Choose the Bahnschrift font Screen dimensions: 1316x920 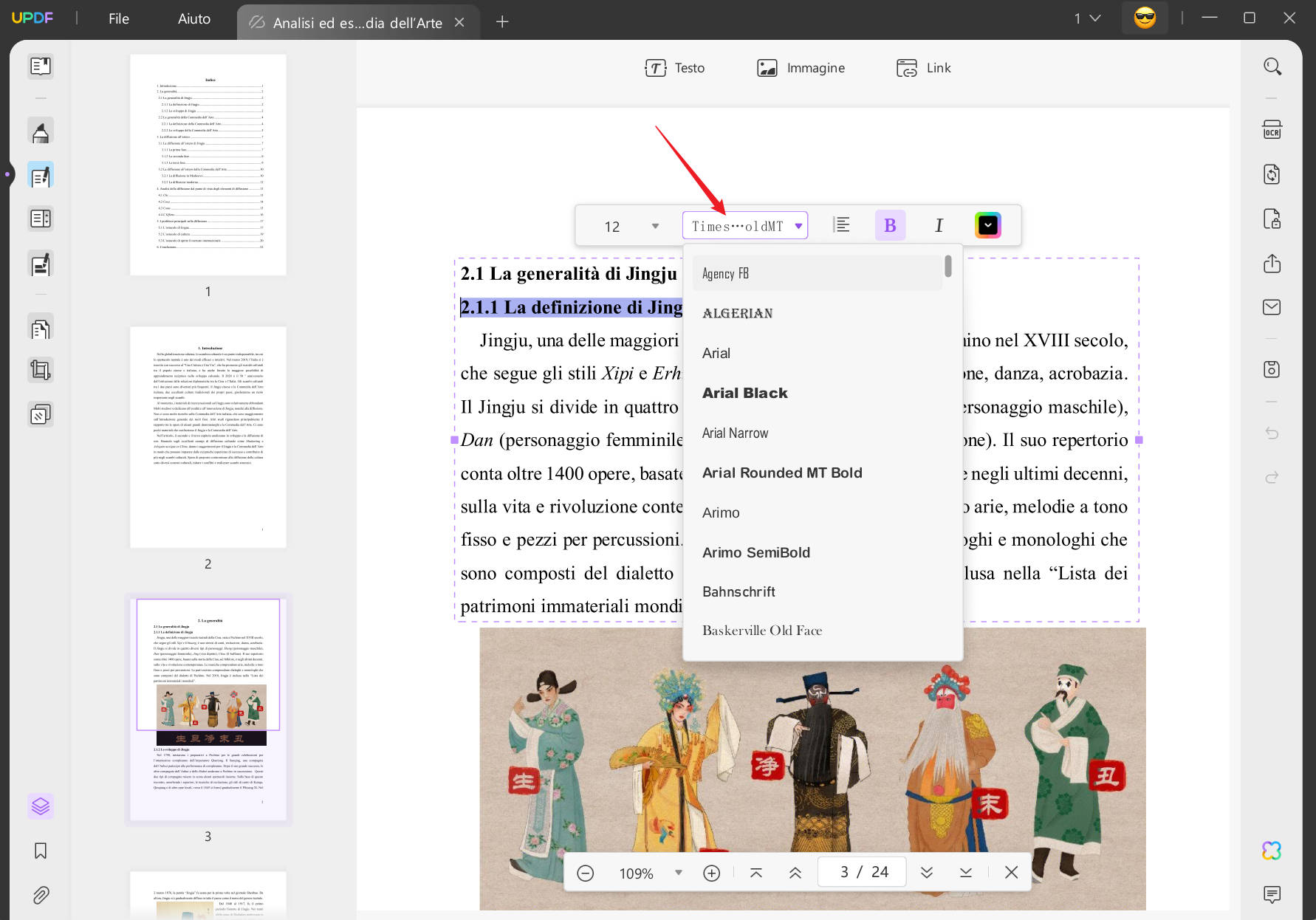click(817, 591)
